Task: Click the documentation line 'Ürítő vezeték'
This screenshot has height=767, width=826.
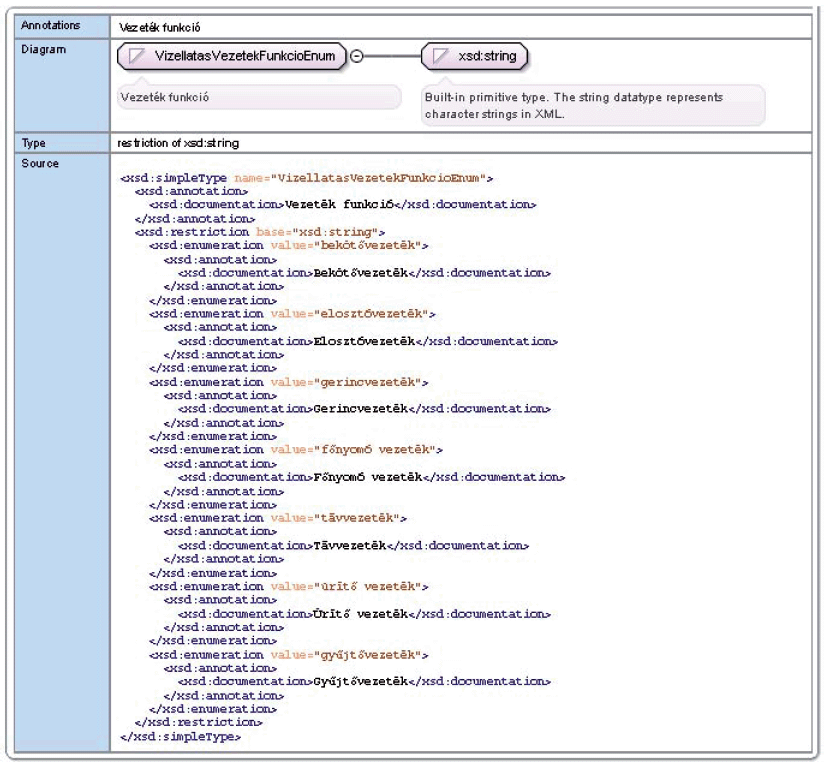Action: [x=365, y=614]
